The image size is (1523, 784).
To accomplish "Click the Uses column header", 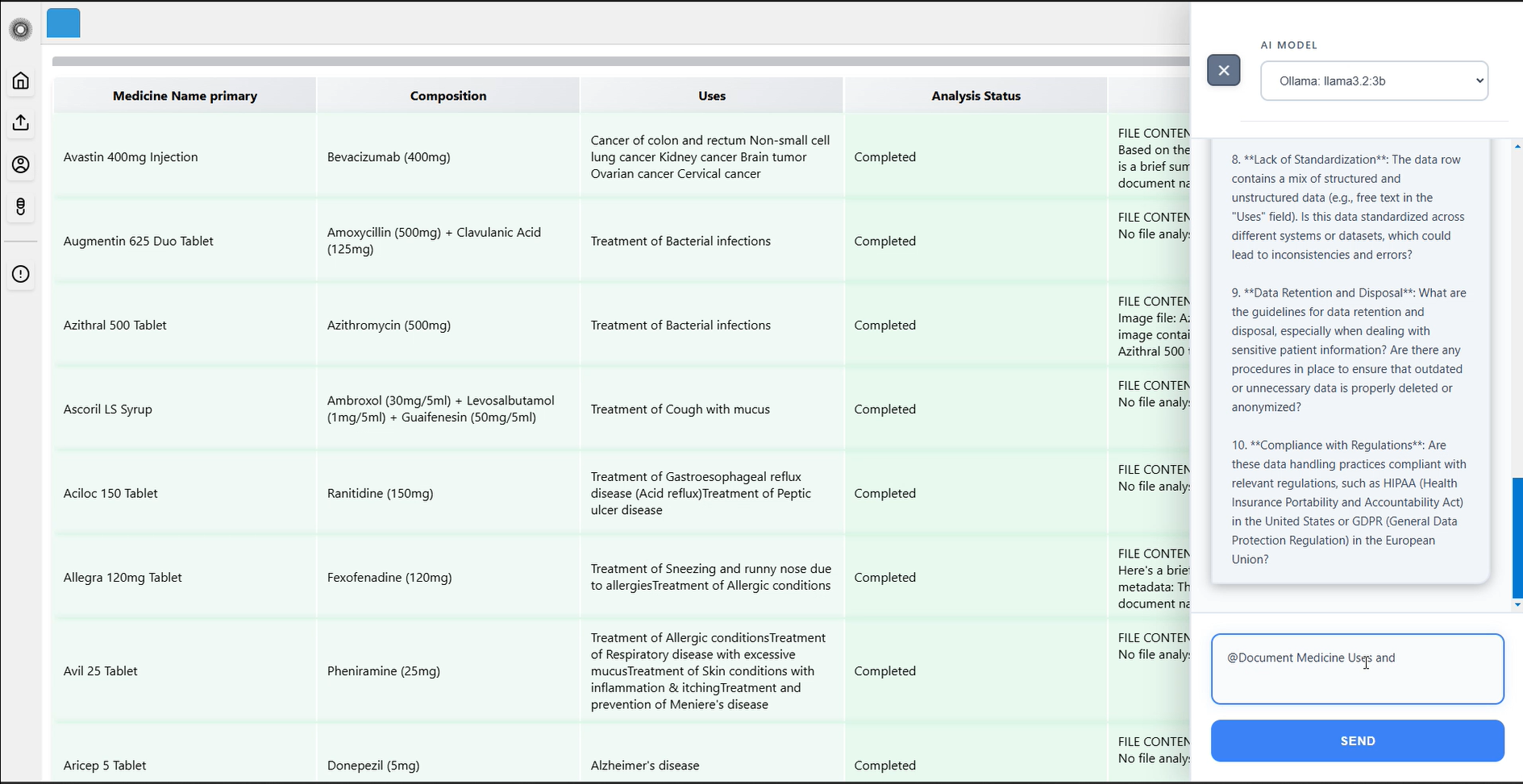I will pos(712,96).
